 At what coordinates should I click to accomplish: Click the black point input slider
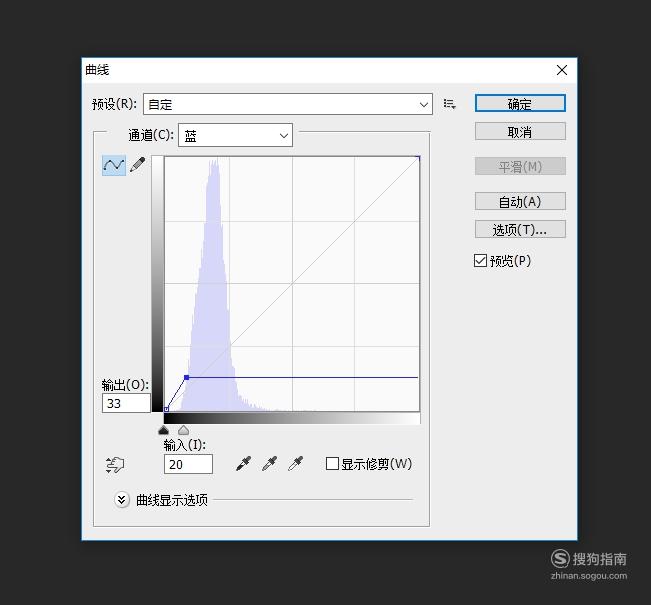click(x=164, y=430)
